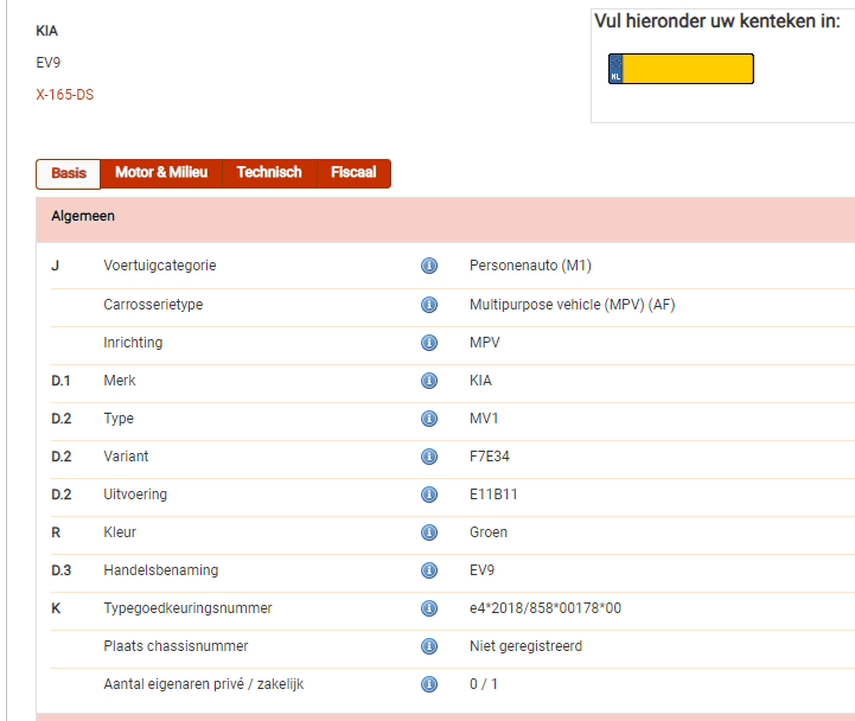Click the Uitvoering value E11B11

493,494
